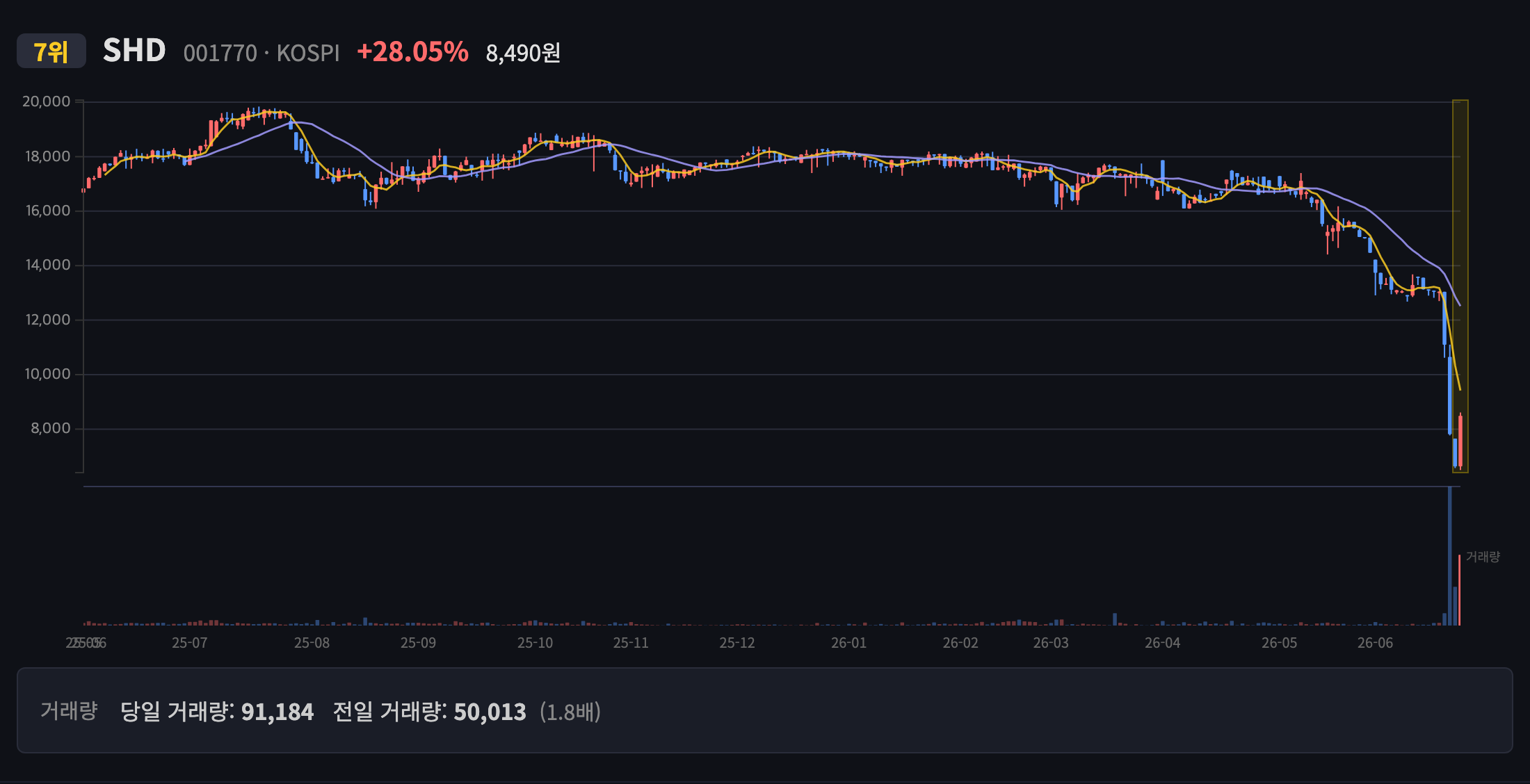This screenshot has width=1530, height=784.
Task: Click the +28.05% change percentage
Action: (x=412, y=52)
